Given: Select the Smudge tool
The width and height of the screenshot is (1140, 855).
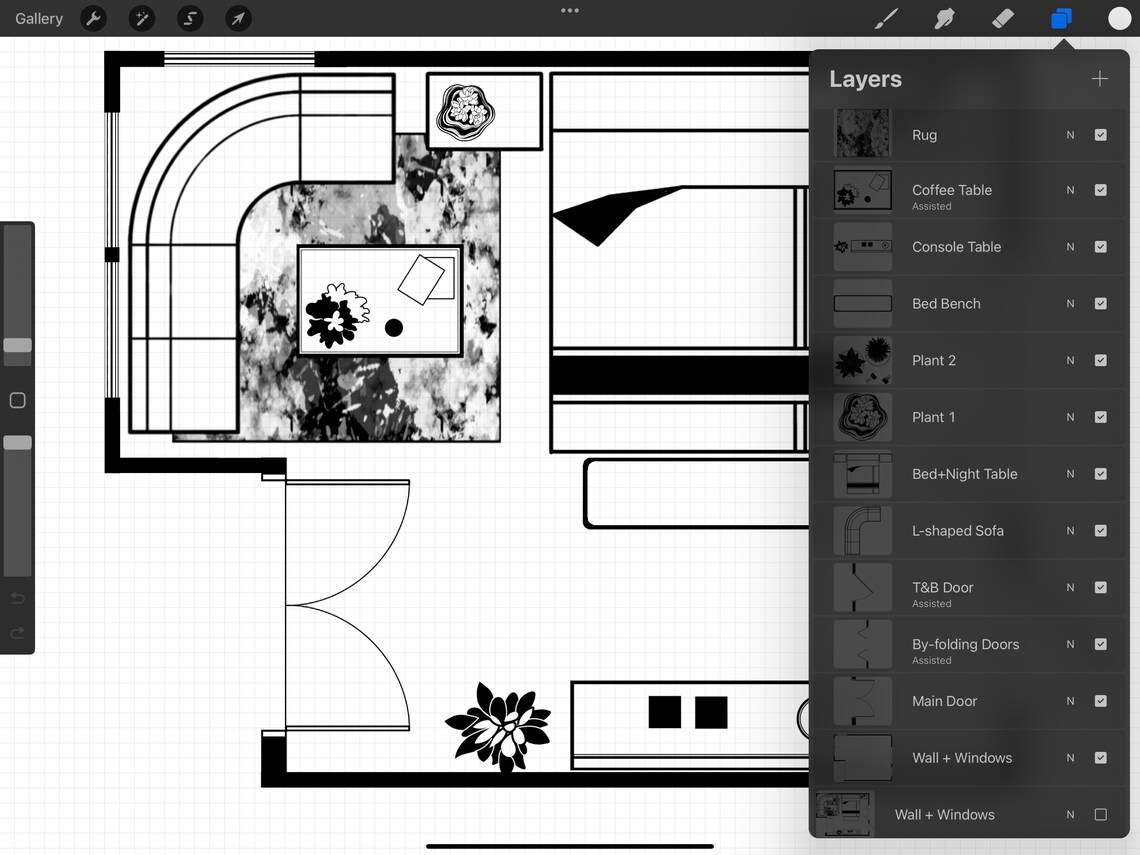Looking at the screenshot, I should click(944, 18).
